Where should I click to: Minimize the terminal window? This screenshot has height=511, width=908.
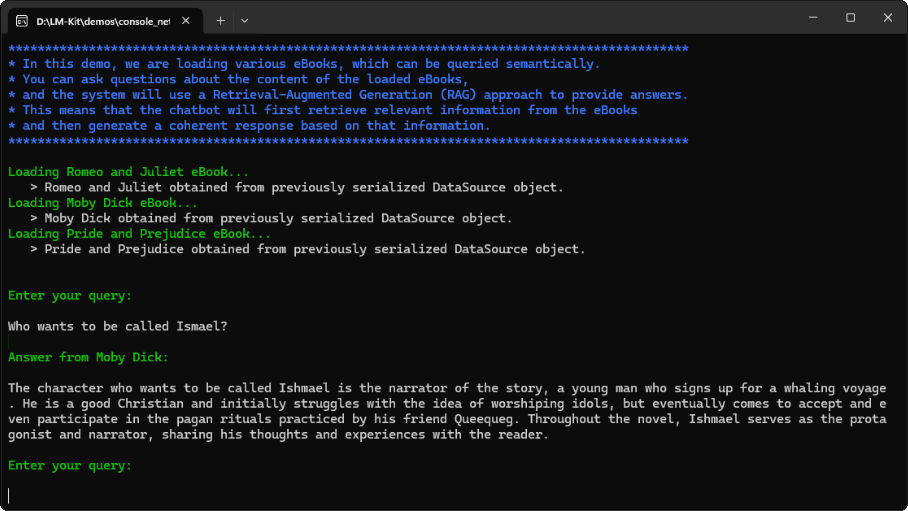pyautogui.click(x=813, y=17)
